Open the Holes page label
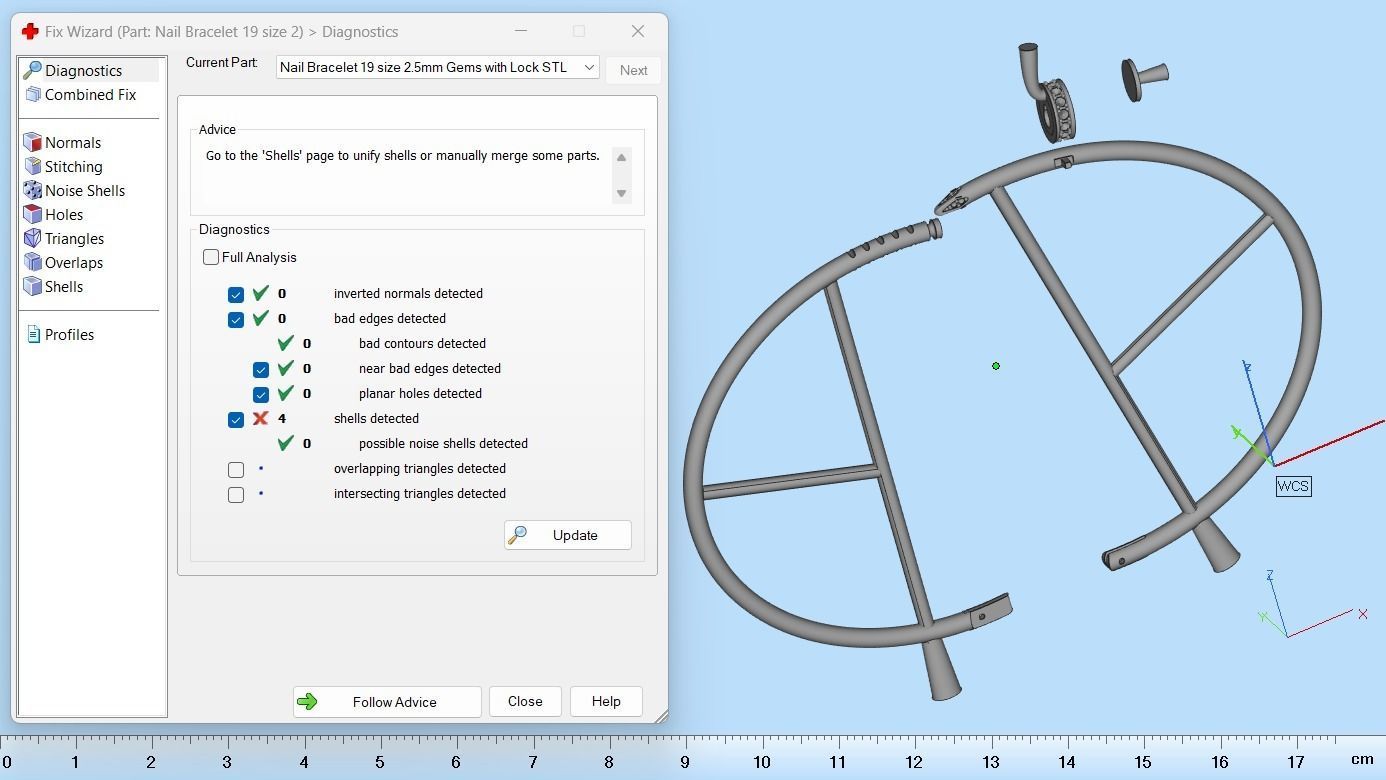This screenshot has height=780, width=1386. (x=64, y=214)
